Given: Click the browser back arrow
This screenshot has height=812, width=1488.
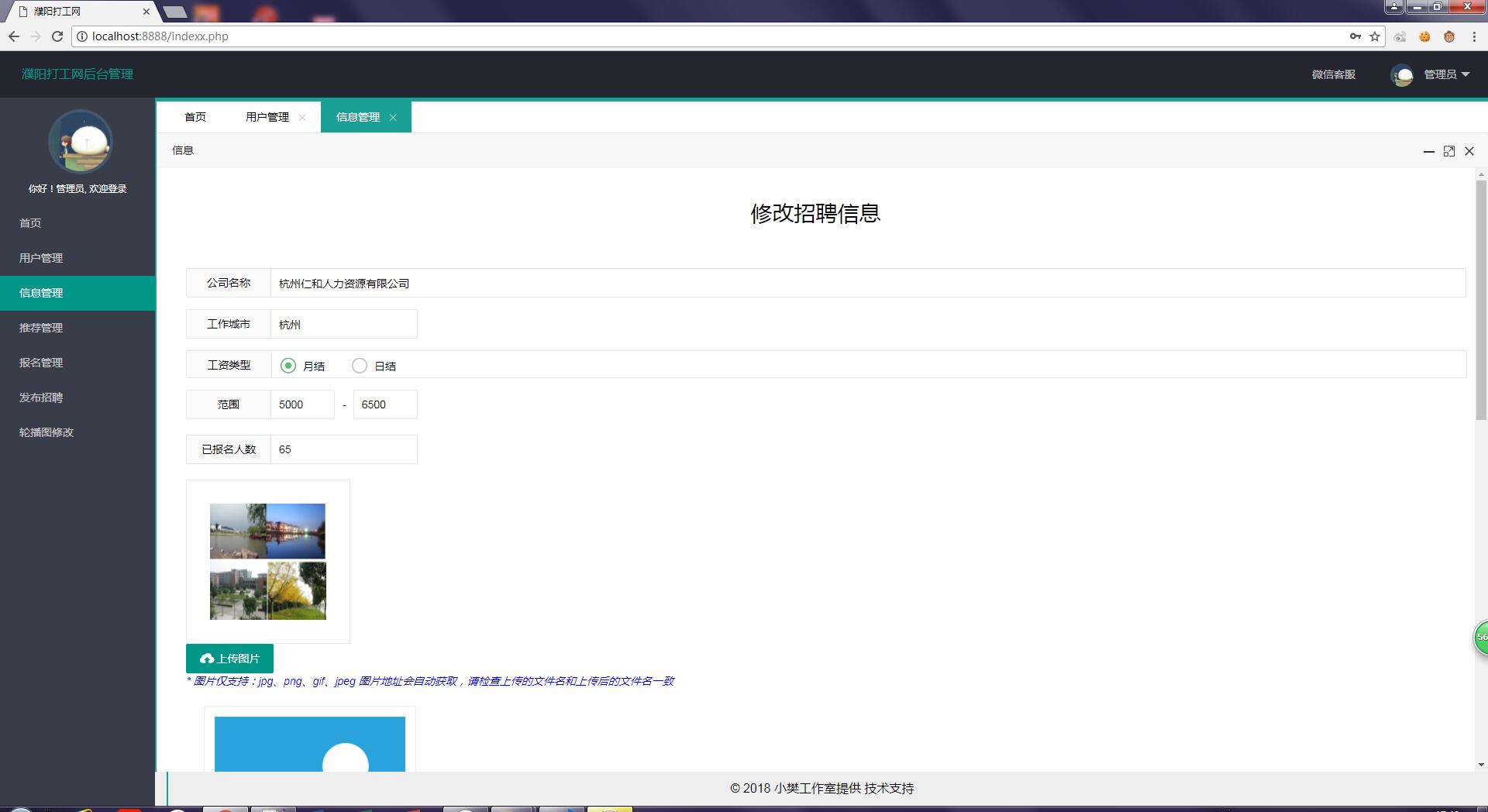Looking at the screenshot, I should 14,36.
